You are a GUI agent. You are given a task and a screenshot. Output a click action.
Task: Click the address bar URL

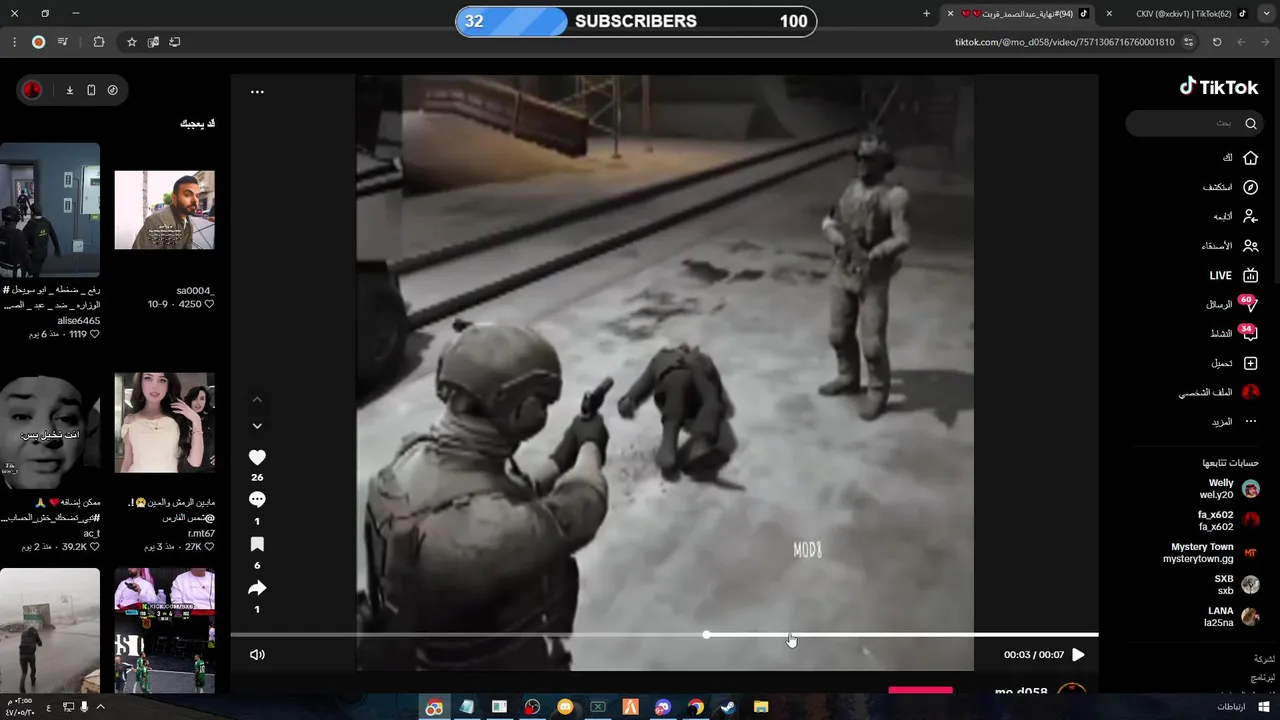[x=1064, y=42]
